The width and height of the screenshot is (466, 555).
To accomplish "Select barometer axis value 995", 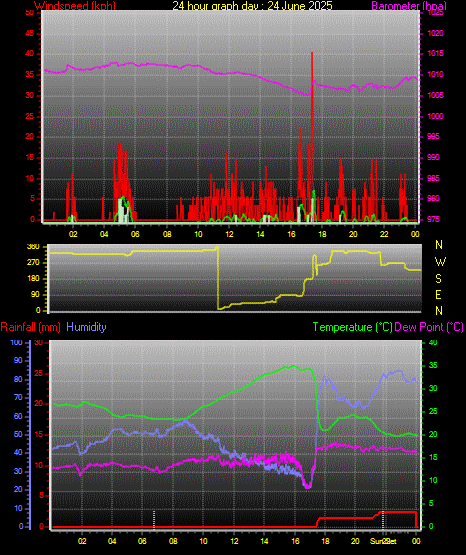I will coord(433,137).
